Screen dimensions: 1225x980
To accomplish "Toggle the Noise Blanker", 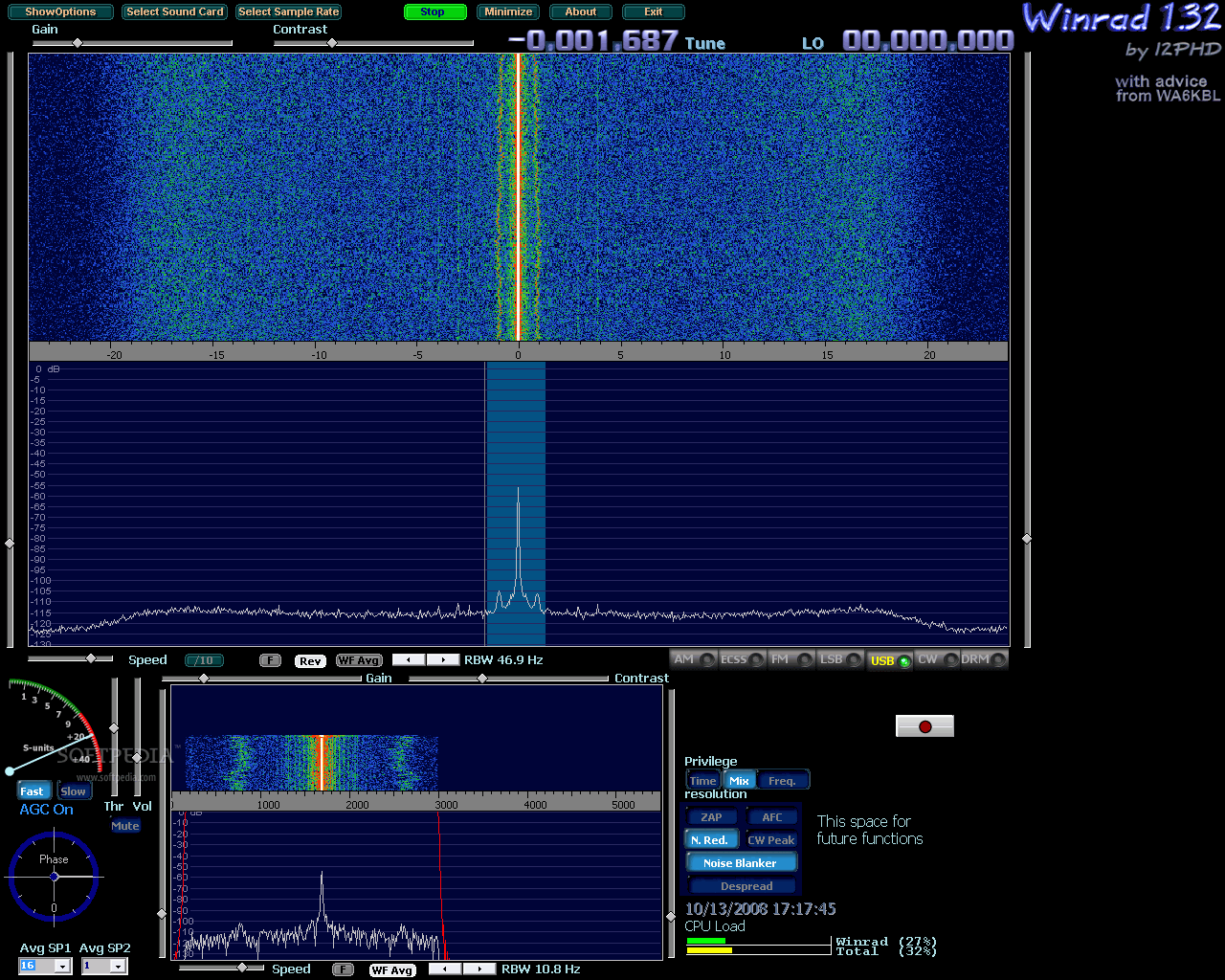I will pyautogui.click(x=741, y=863).
